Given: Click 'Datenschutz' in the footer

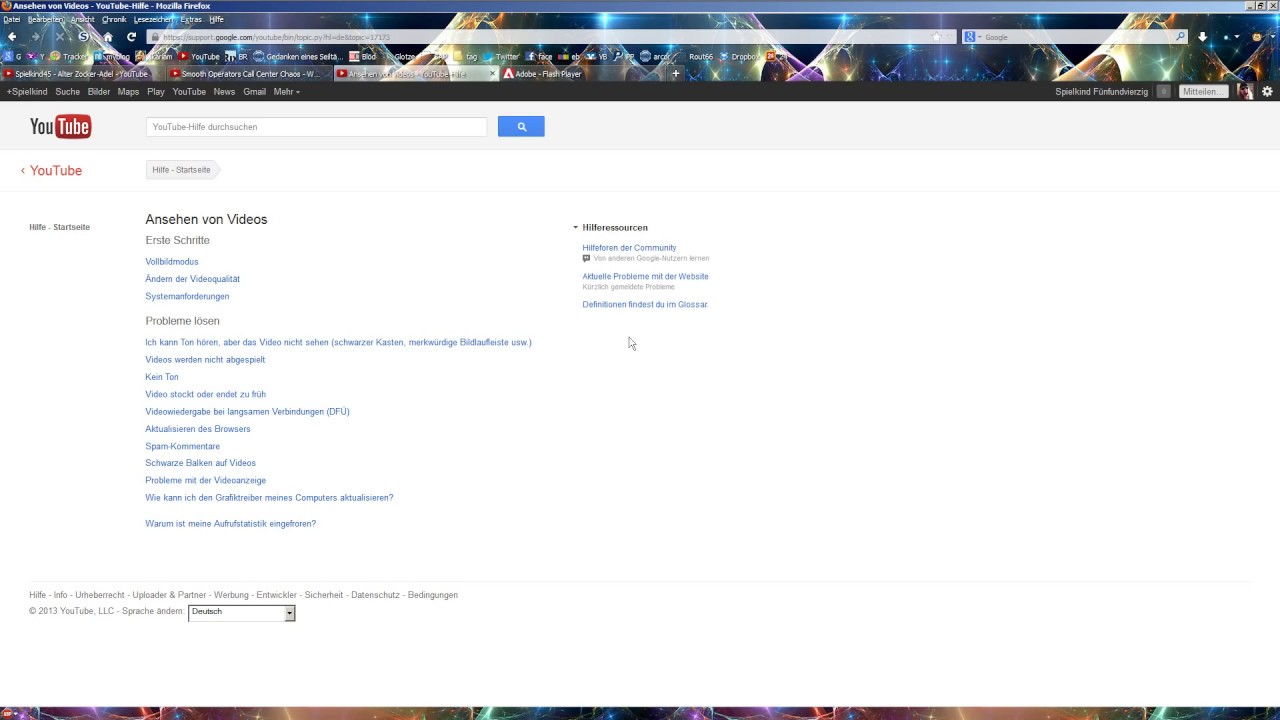Looking at the screenshot, I should (x=375, y=595).
